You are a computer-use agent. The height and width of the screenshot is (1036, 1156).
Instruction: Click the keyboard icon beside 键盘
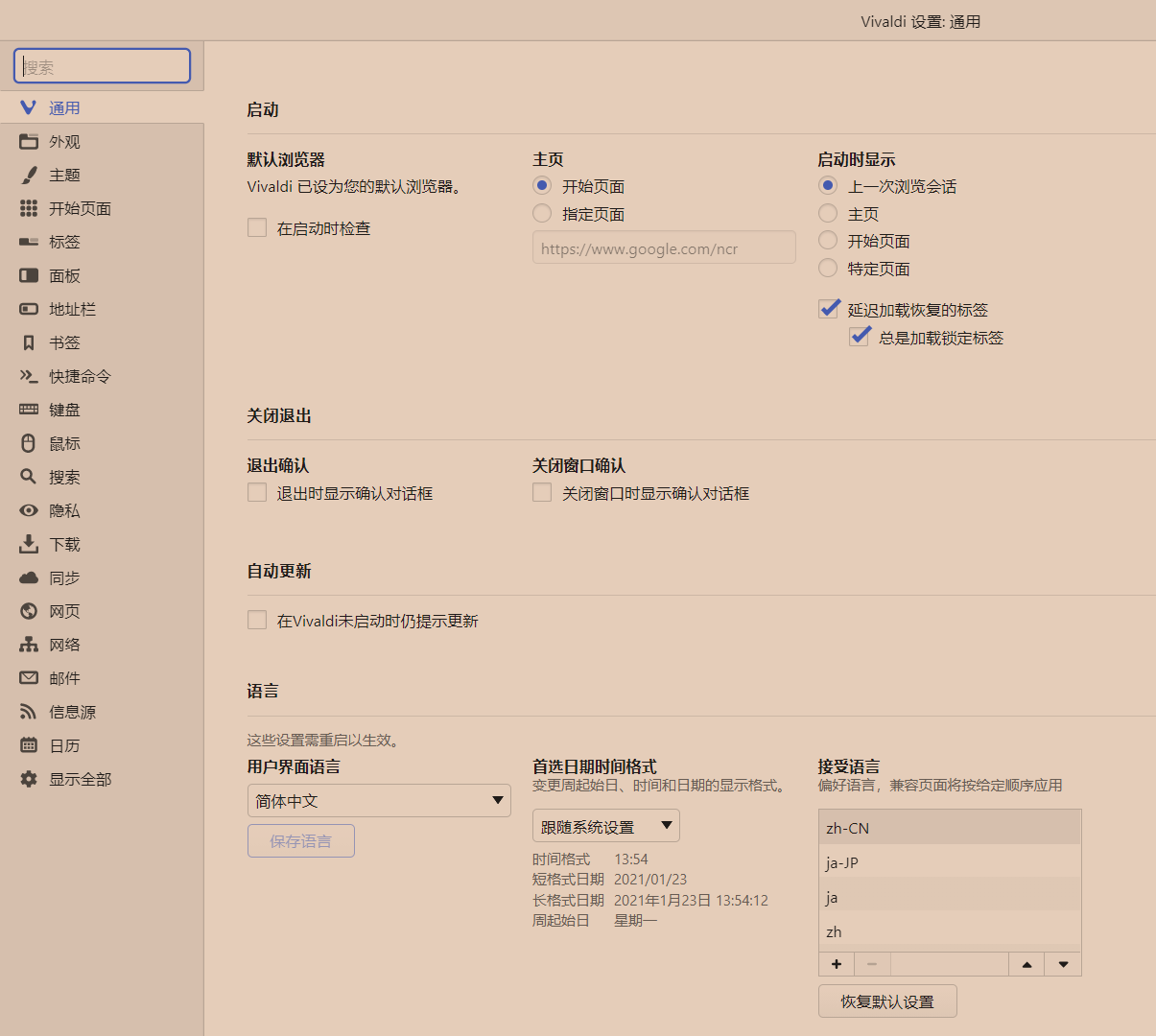[29, 410]
